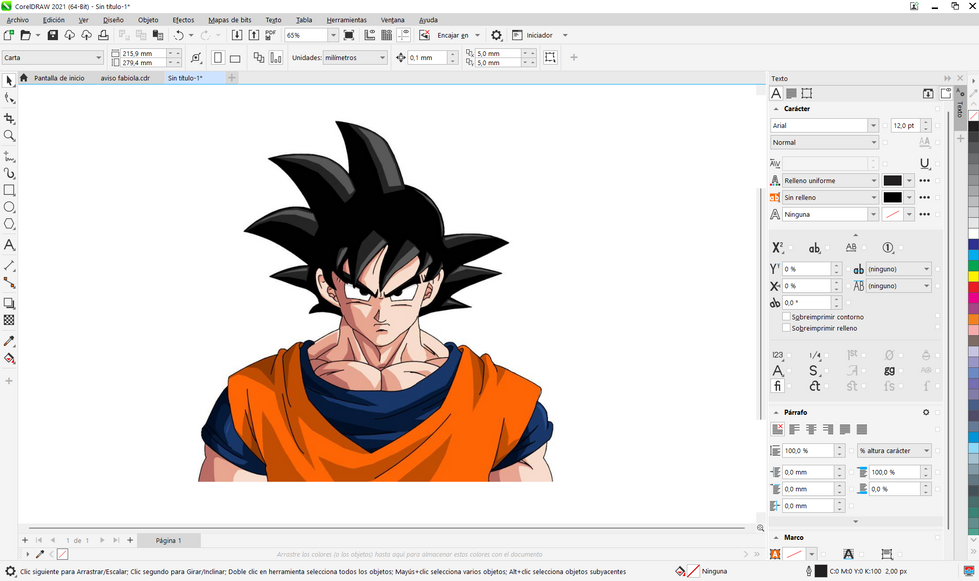
Task: Toggle right paragraph alignment
Action: coord(828,429)
